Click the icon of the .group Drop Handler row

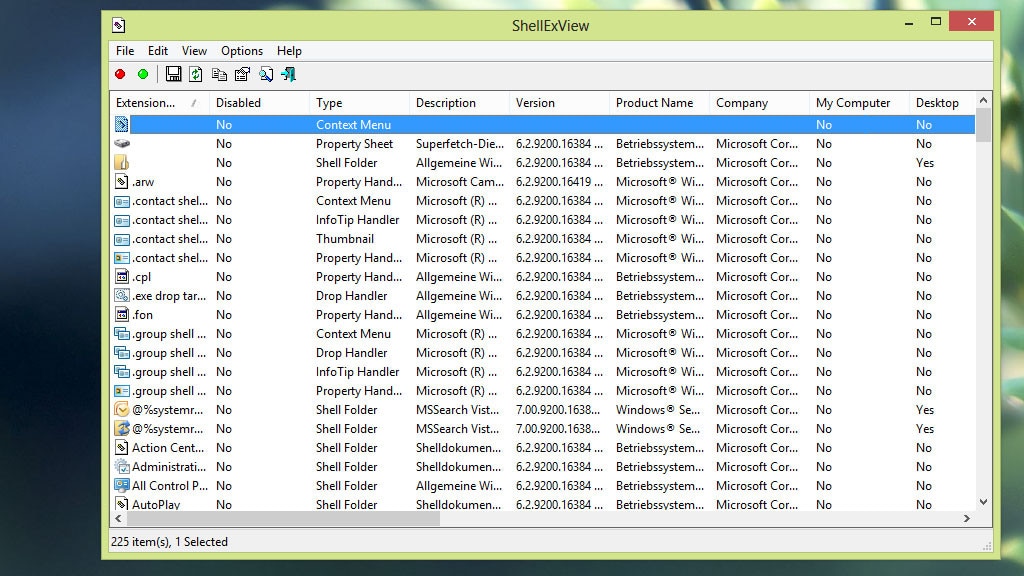click(122, 353)
